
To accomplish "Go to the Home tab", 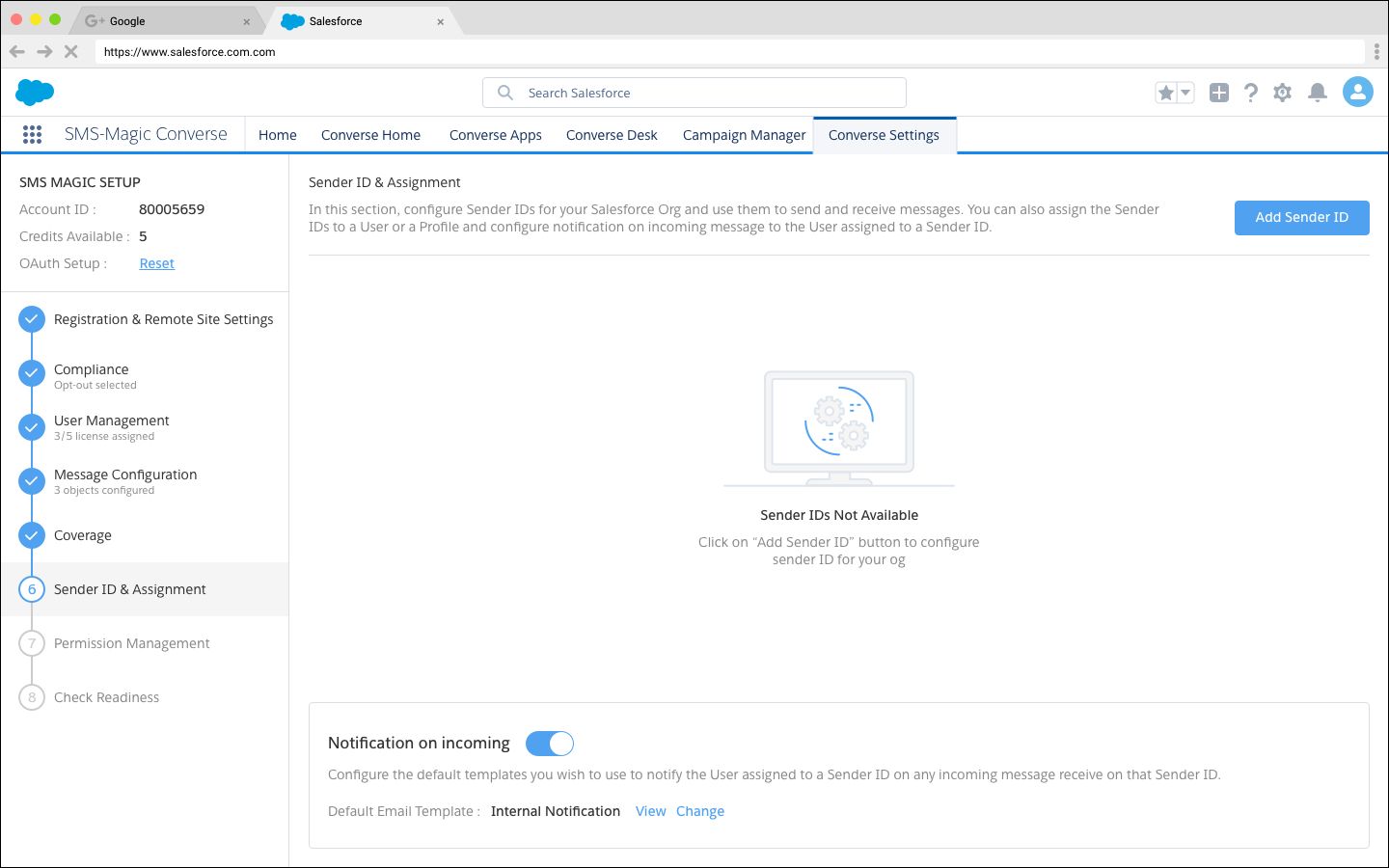I will (278, 135).
